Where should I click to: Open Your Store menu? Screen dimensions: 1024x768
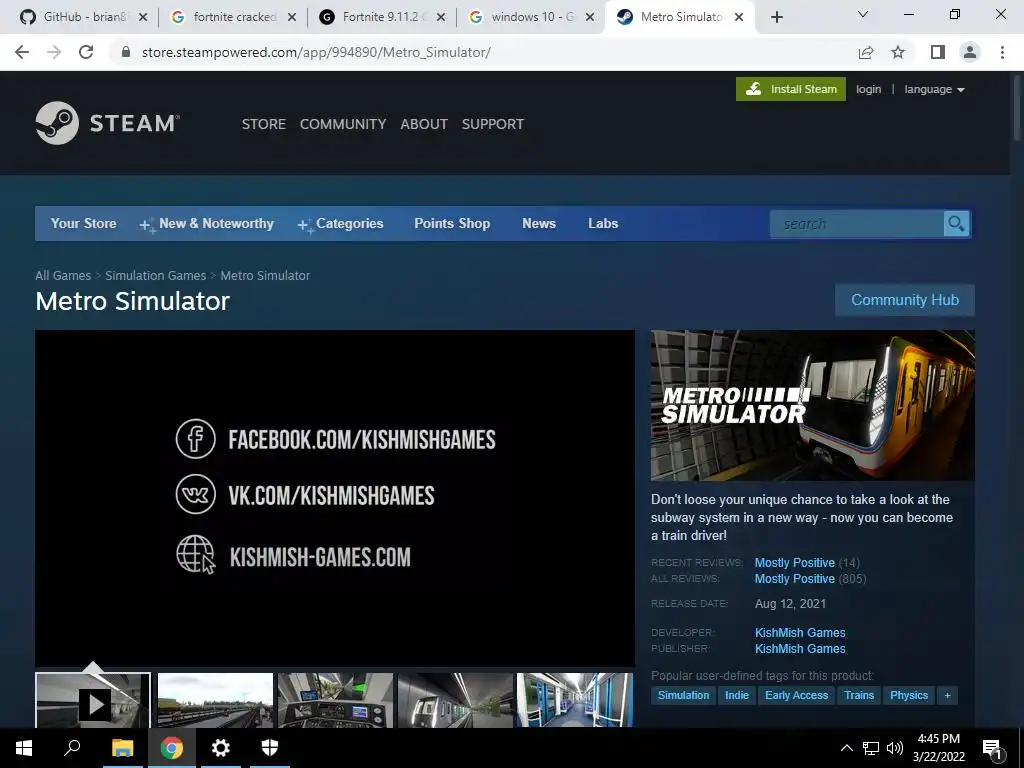[84, 224]
